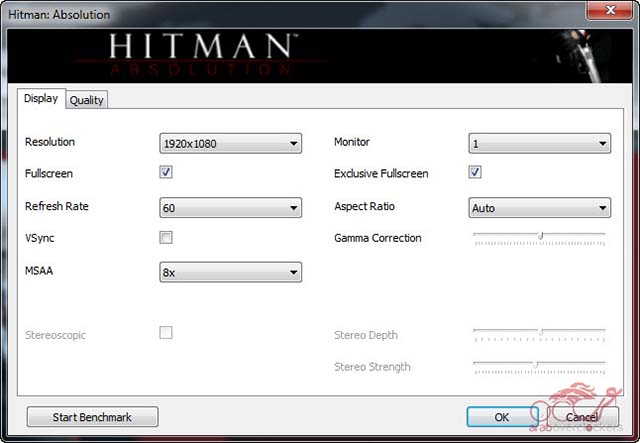The height and width of the screenshot is (443, 640).
Task: Click the Stereo Strength slider
Action: (537, 365)
